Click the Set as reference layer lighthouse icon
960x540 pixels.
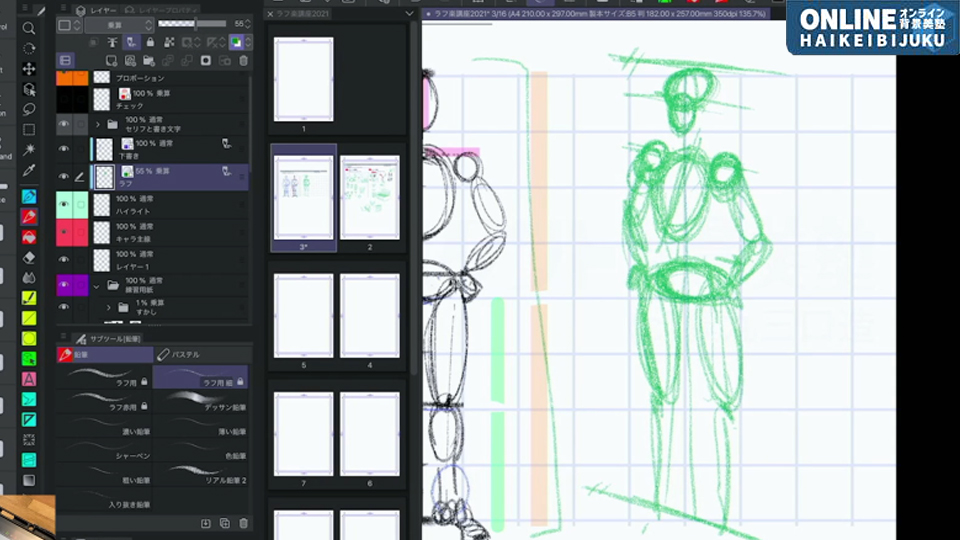click(112, 42)
